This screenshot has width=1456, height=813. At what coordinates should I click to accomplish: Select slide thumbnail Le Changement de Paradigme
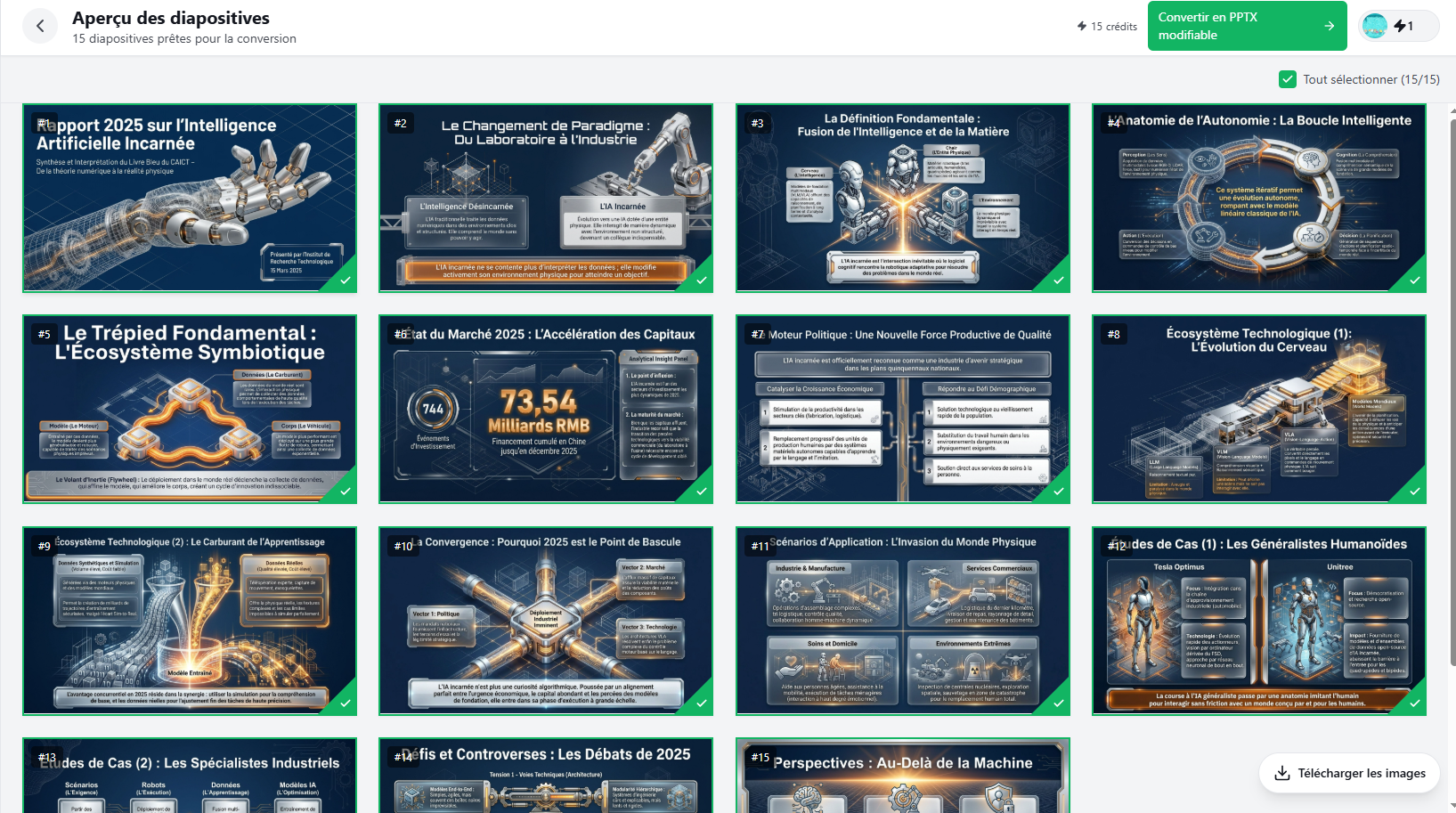546,198
